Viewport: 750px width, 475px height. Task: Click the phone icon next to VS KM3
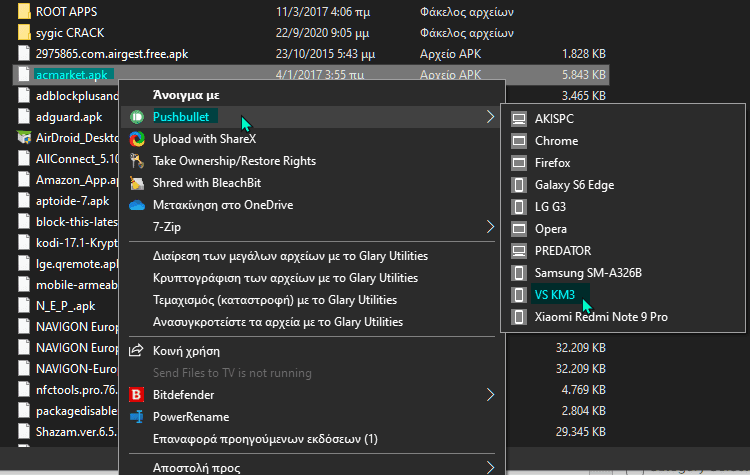point(519,295)
